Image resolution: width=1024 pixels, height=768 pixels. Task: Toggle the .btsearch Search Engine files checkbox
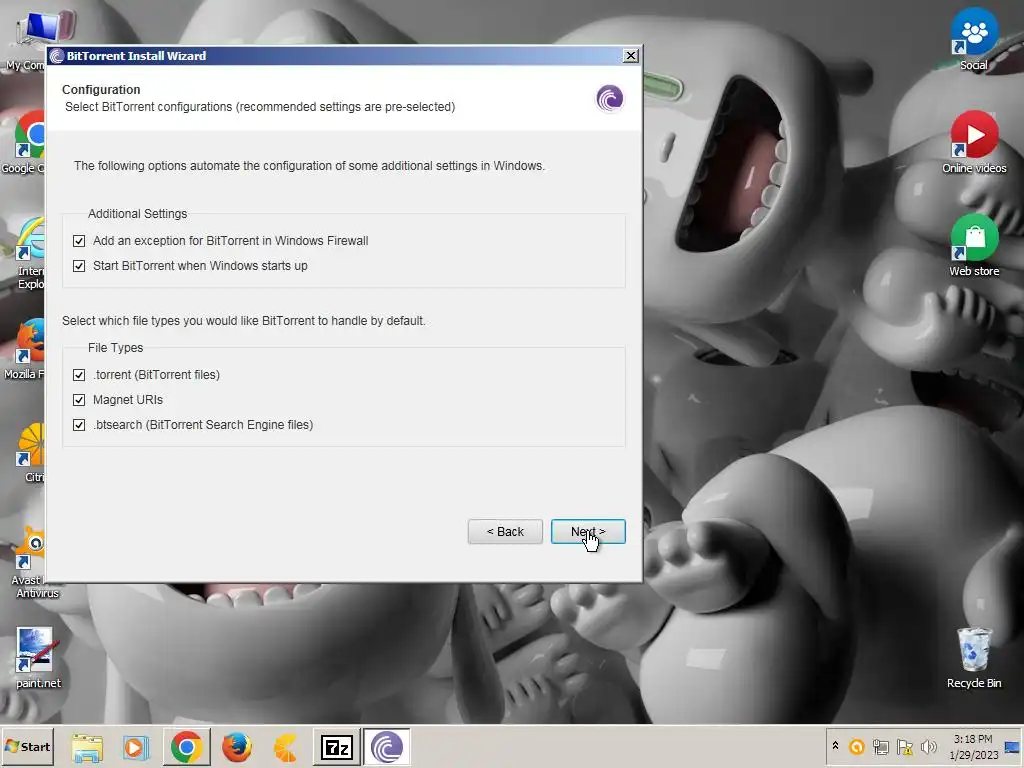click(79, 425)
